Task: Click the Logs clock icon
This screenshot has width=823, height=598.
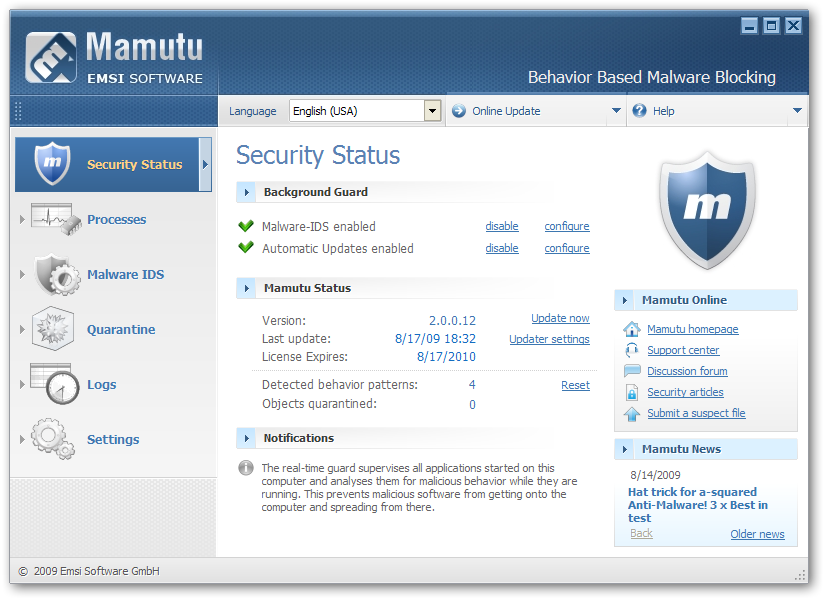Action: coord(55,384)
